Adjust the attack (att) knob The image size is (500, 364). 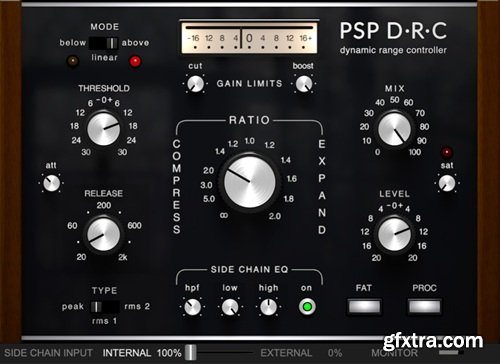point(52,183)
